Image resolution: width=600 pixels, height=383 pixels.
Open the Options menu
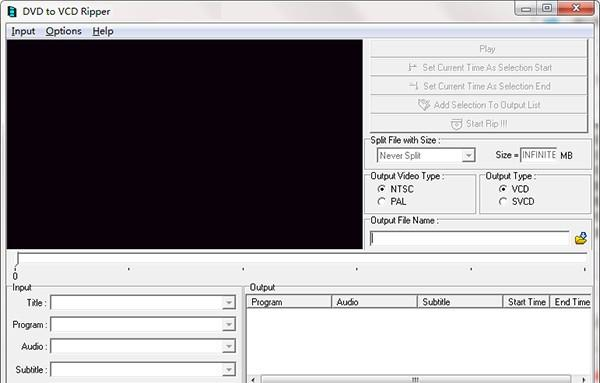tap(64, 31)
